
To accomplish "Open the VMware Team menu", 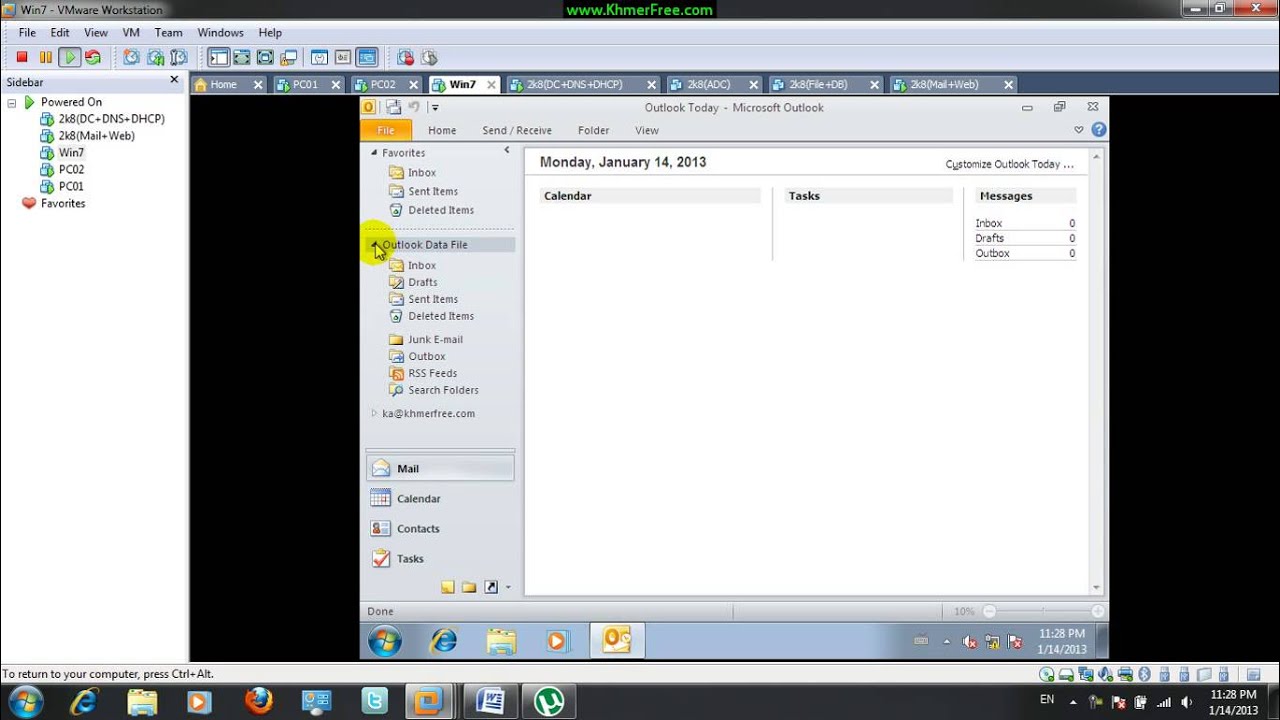I will pos(168,32).
